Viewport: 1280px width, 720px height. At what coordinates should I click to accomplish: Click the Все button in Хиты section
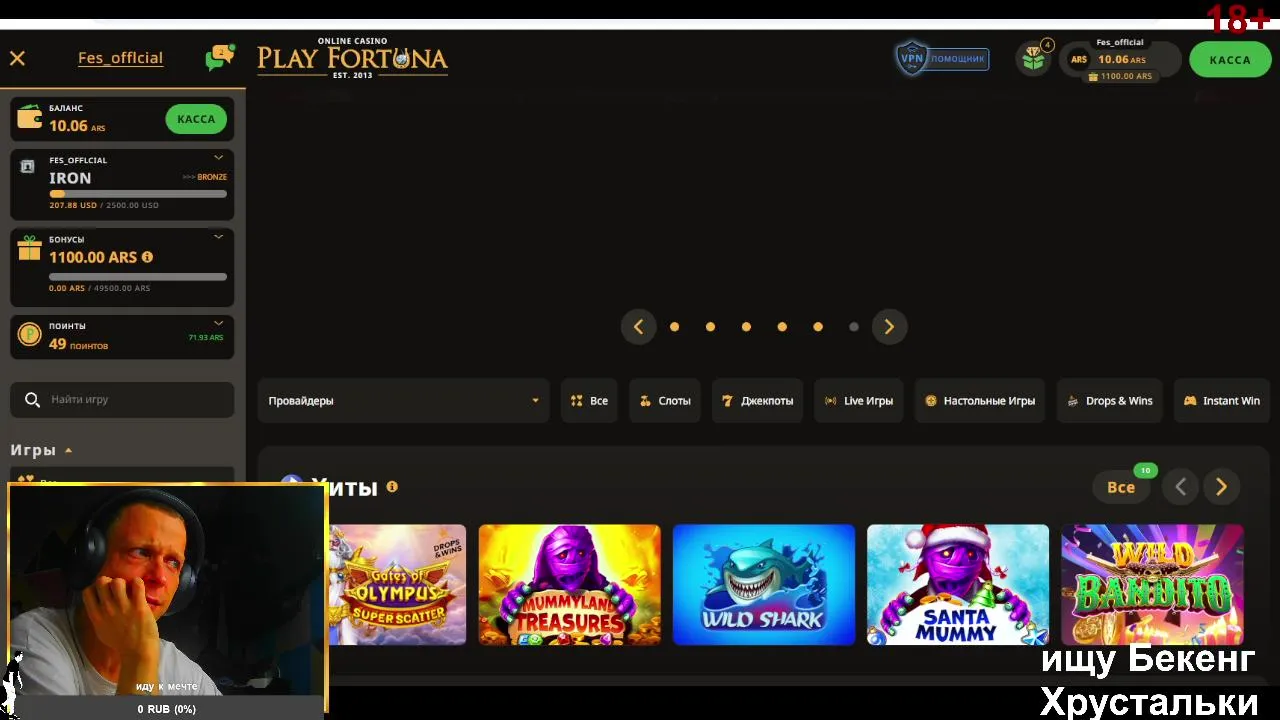coord(1121,487)
